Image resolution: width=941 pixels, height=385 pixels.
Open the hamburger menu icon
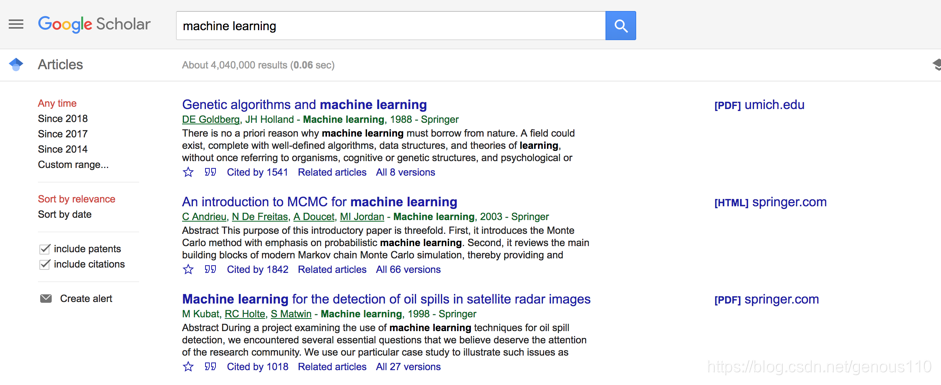click(x=16, y=25)
